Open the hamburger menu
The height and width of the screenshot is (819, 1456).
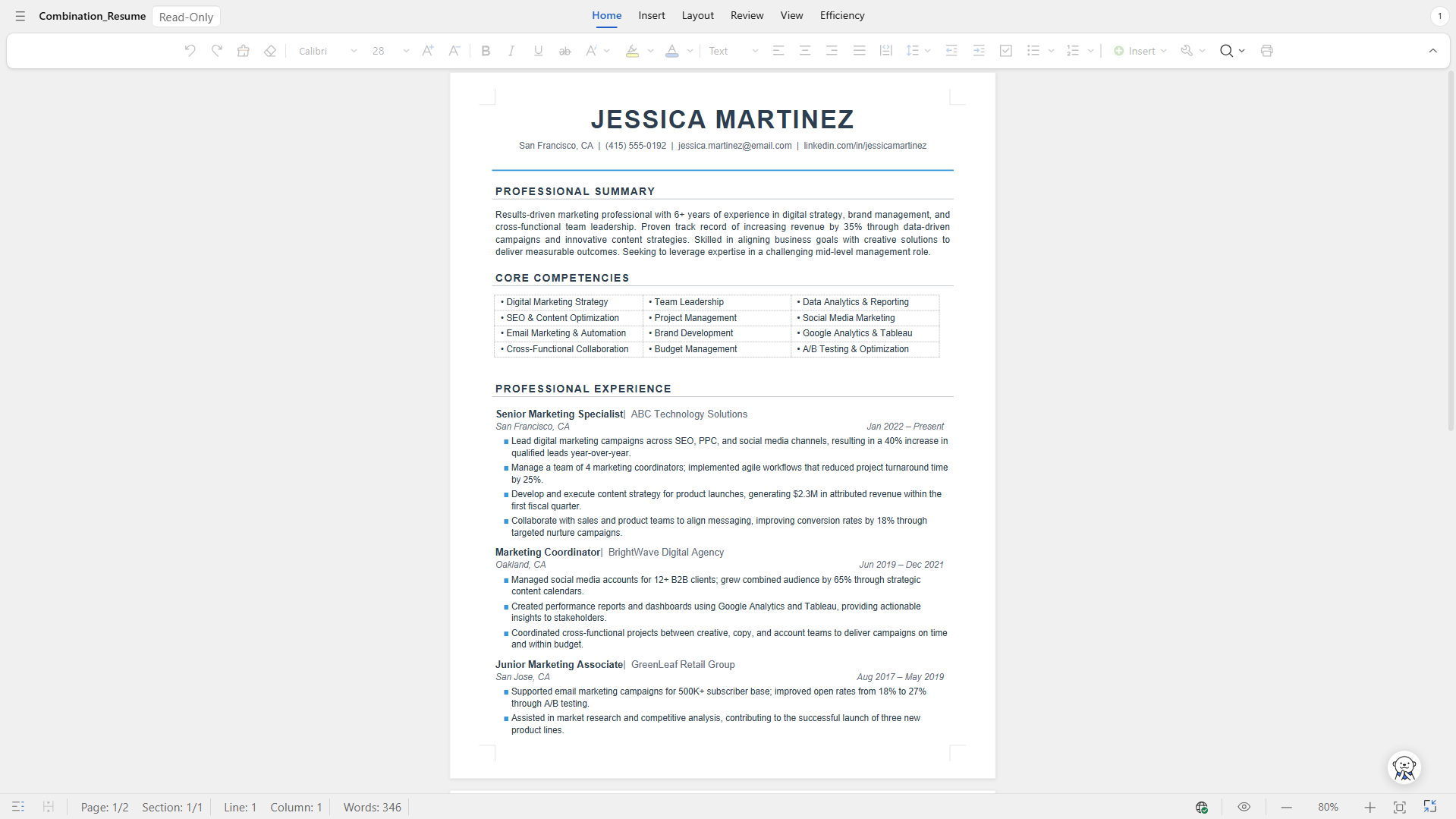click(x=20, y=16)
